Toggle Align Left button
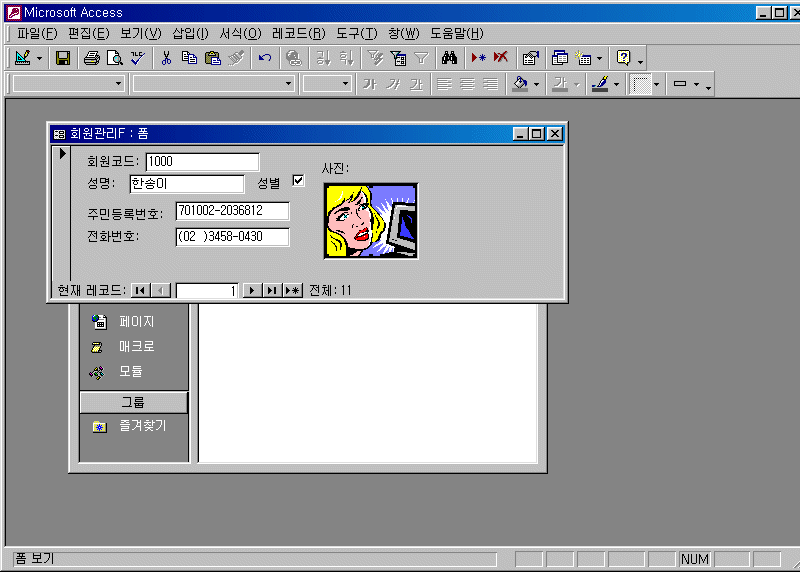Image resolution: width=800 pixels, height=572 pixels. pyautogui.click(x=444, y=84)
